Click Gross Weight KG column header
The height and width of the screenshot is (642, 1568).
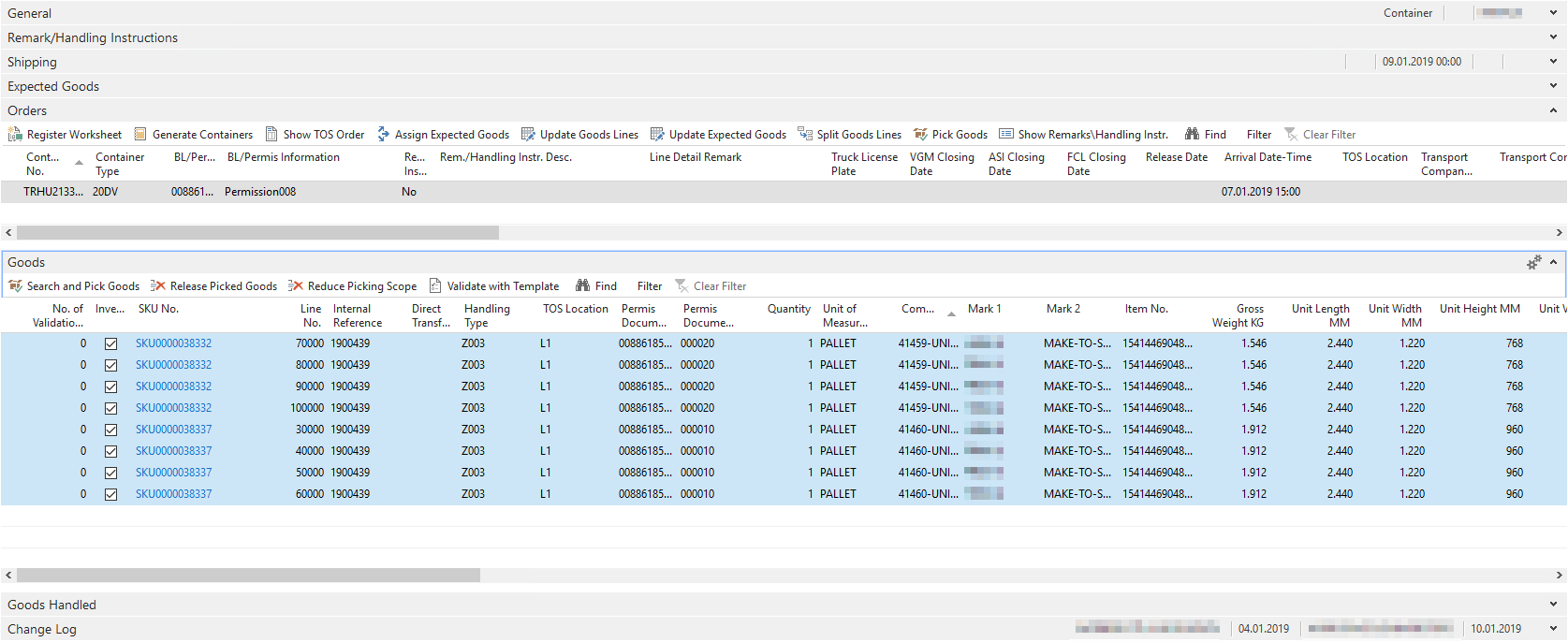click(x=1238, y=315)
